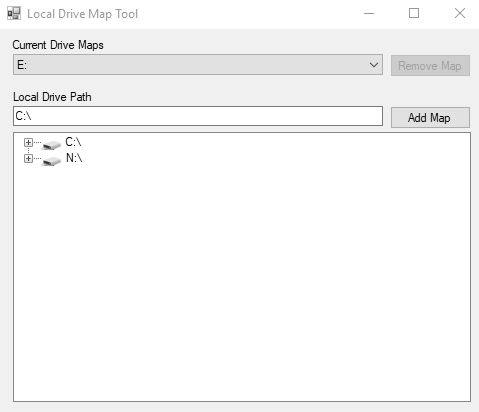The image size is (479, 412).
Task: Close the Local Drive Map Tool window
Action: click(x=460, y=13)
